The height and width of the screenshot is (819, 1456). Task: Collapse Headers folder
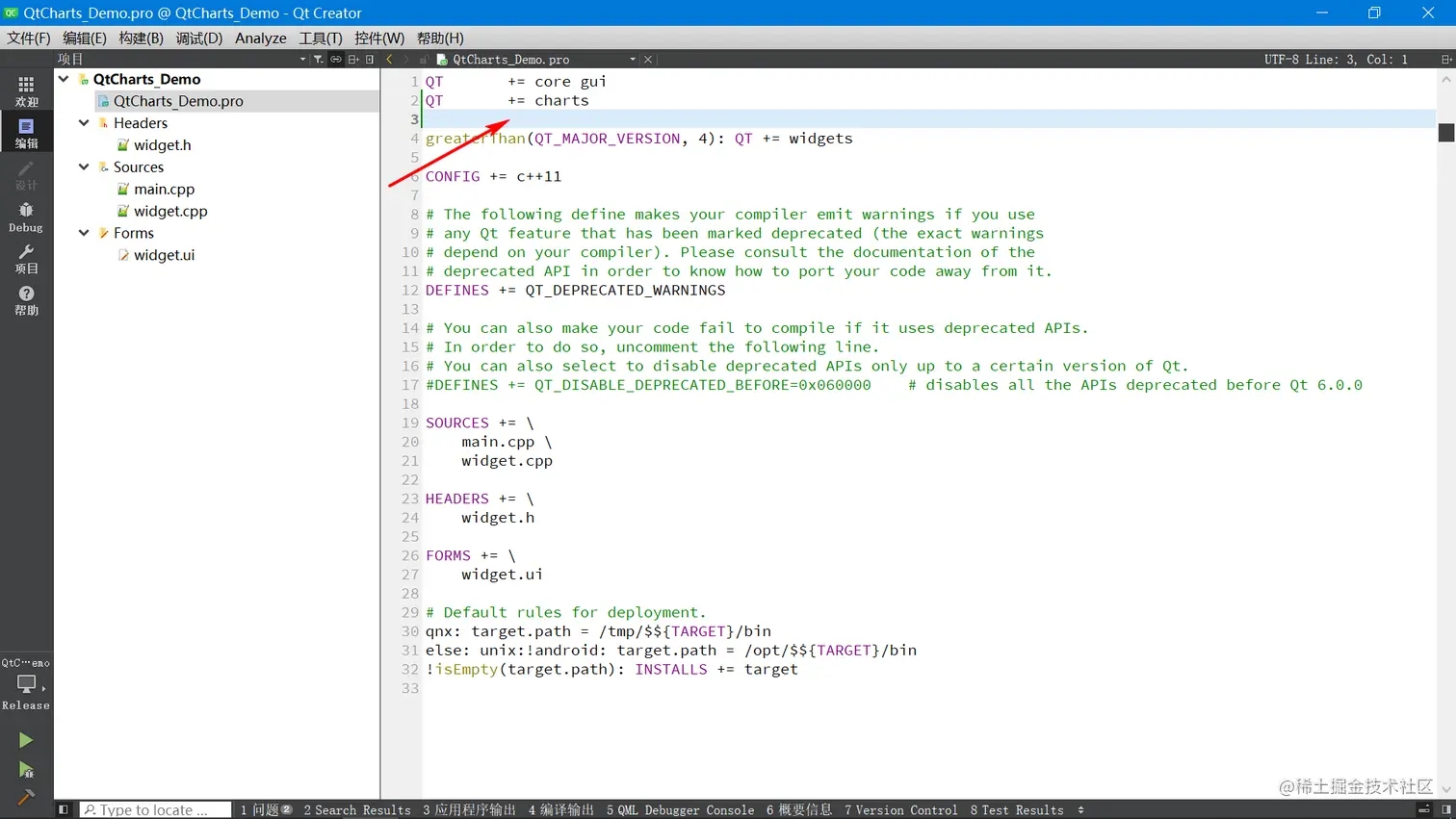click(84, 123)
